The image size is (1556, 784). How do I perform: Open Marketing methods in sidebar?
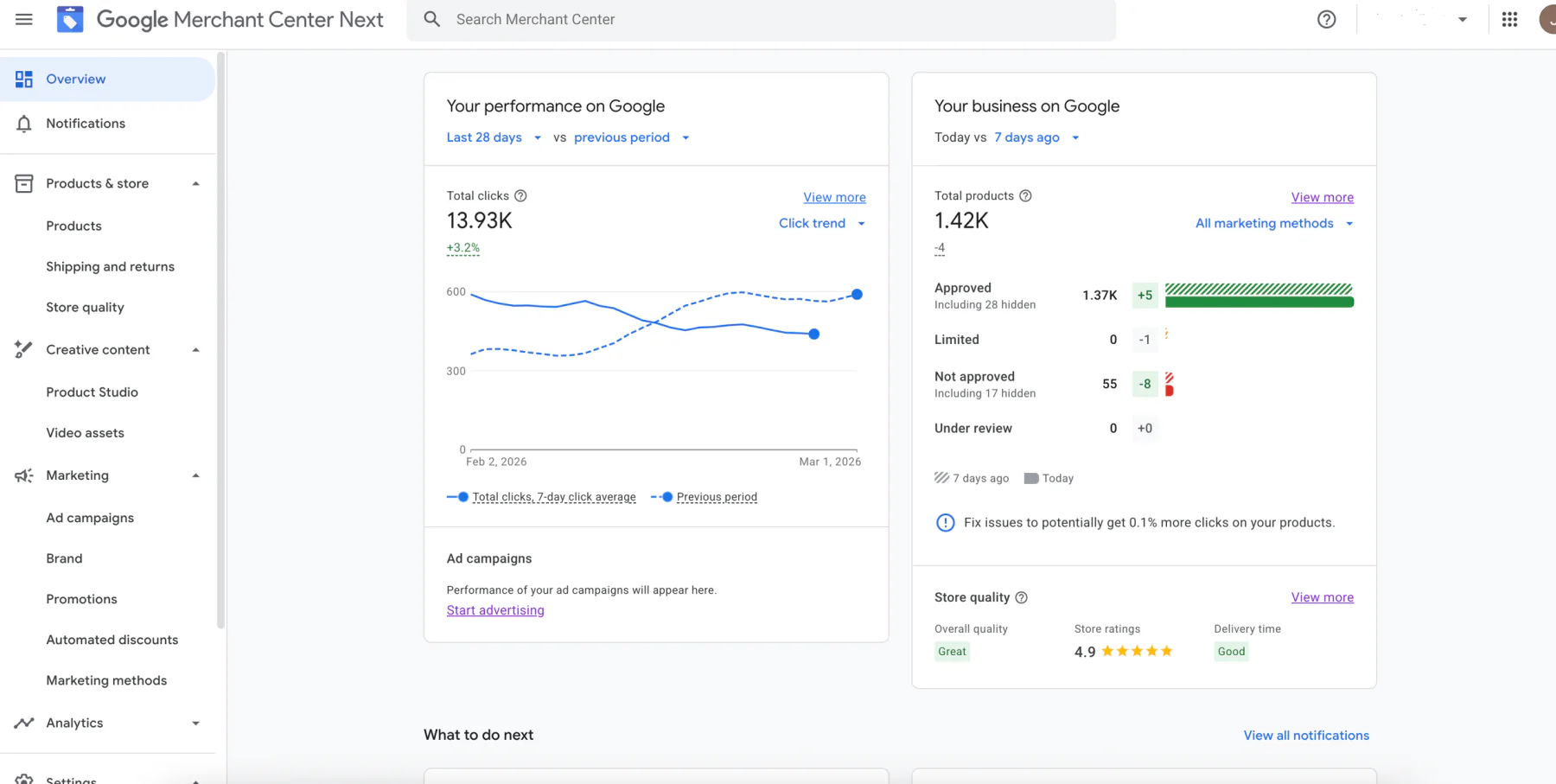(x=106, y=680)
